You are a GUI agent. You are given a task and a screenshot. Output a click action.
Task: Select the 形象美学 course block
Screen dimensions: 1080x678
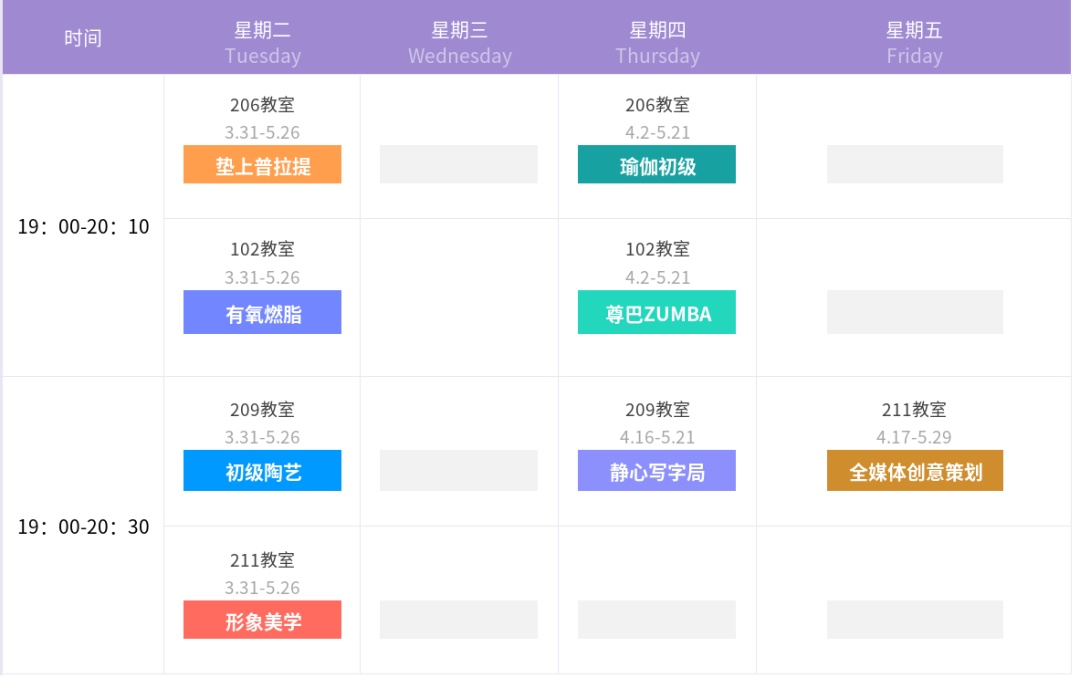pyautogui.click(x=262, y=620)
